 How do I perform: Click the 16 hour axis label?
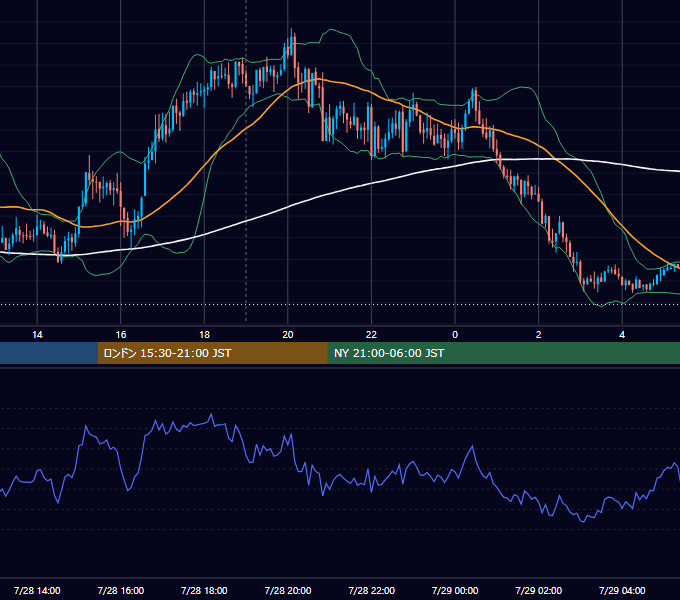point(121,335)
